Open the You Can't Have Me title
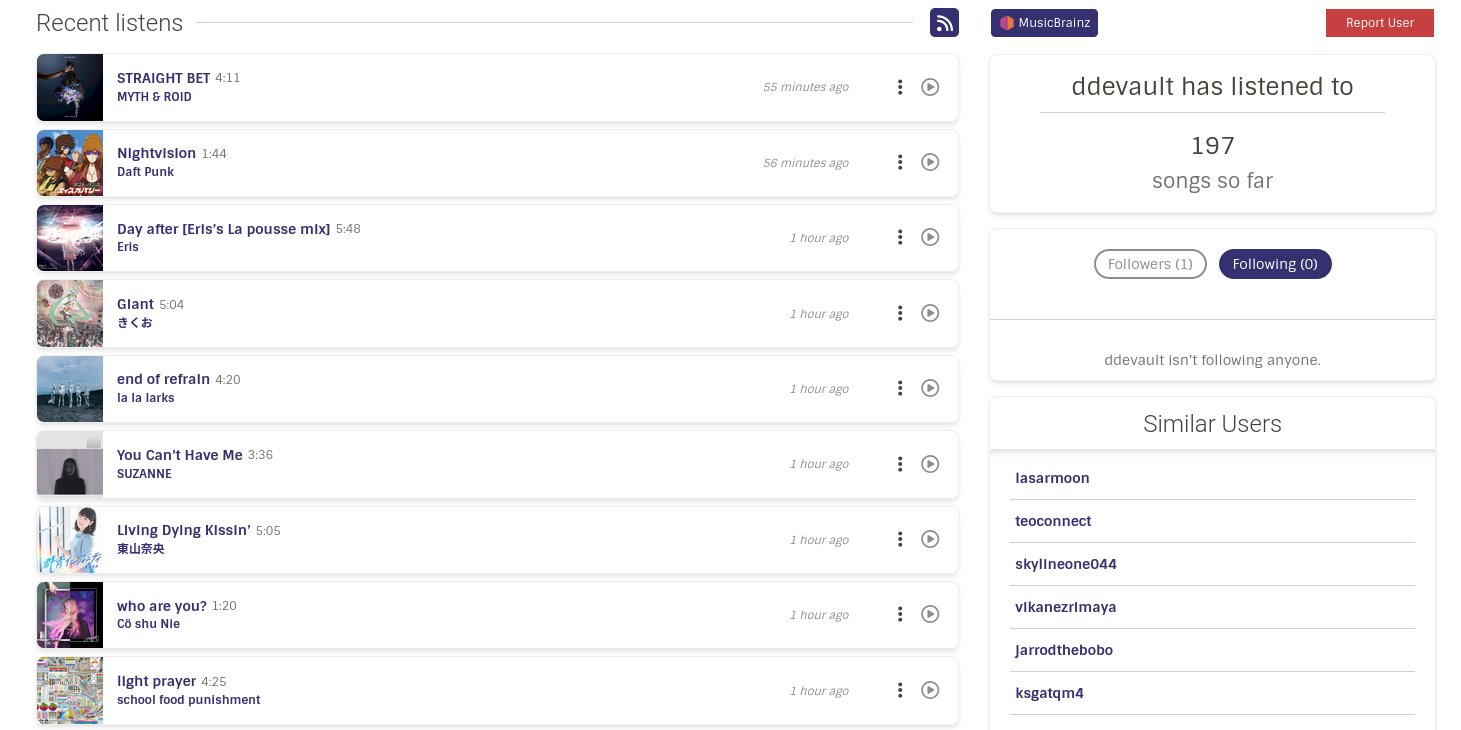The image size is (1461, 730). pos(180,455)
